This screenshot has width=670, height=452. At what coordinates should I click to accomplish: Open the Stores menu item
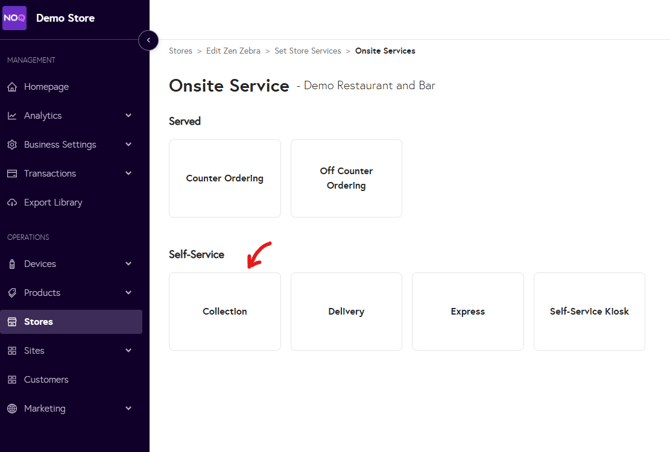[x=39, y=322]
